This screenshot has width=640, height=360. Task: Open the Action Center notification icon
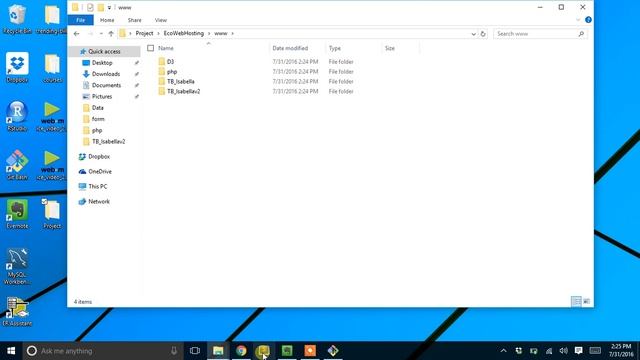point(578,351)
